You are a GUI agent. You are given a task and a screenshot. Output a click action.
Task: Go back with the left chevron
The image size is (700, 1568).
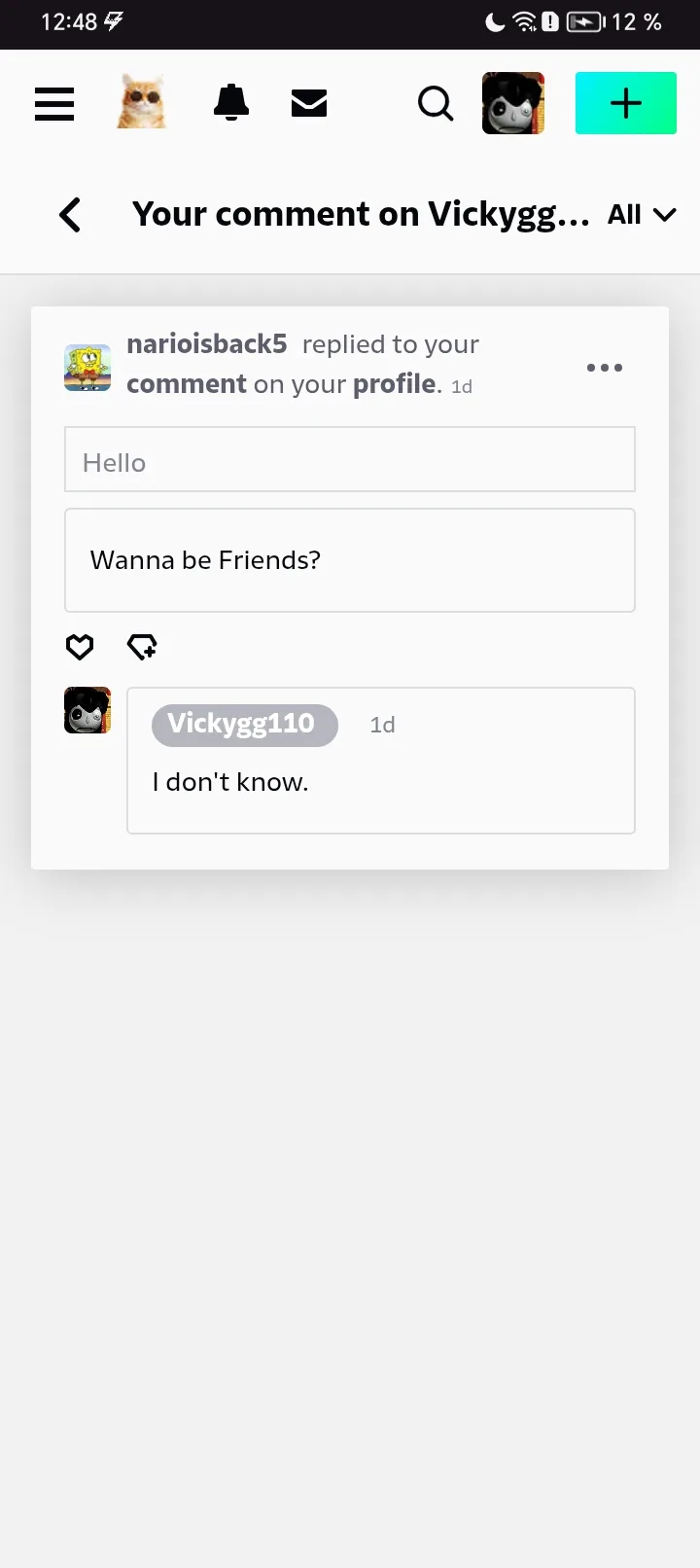click(70, 215)
